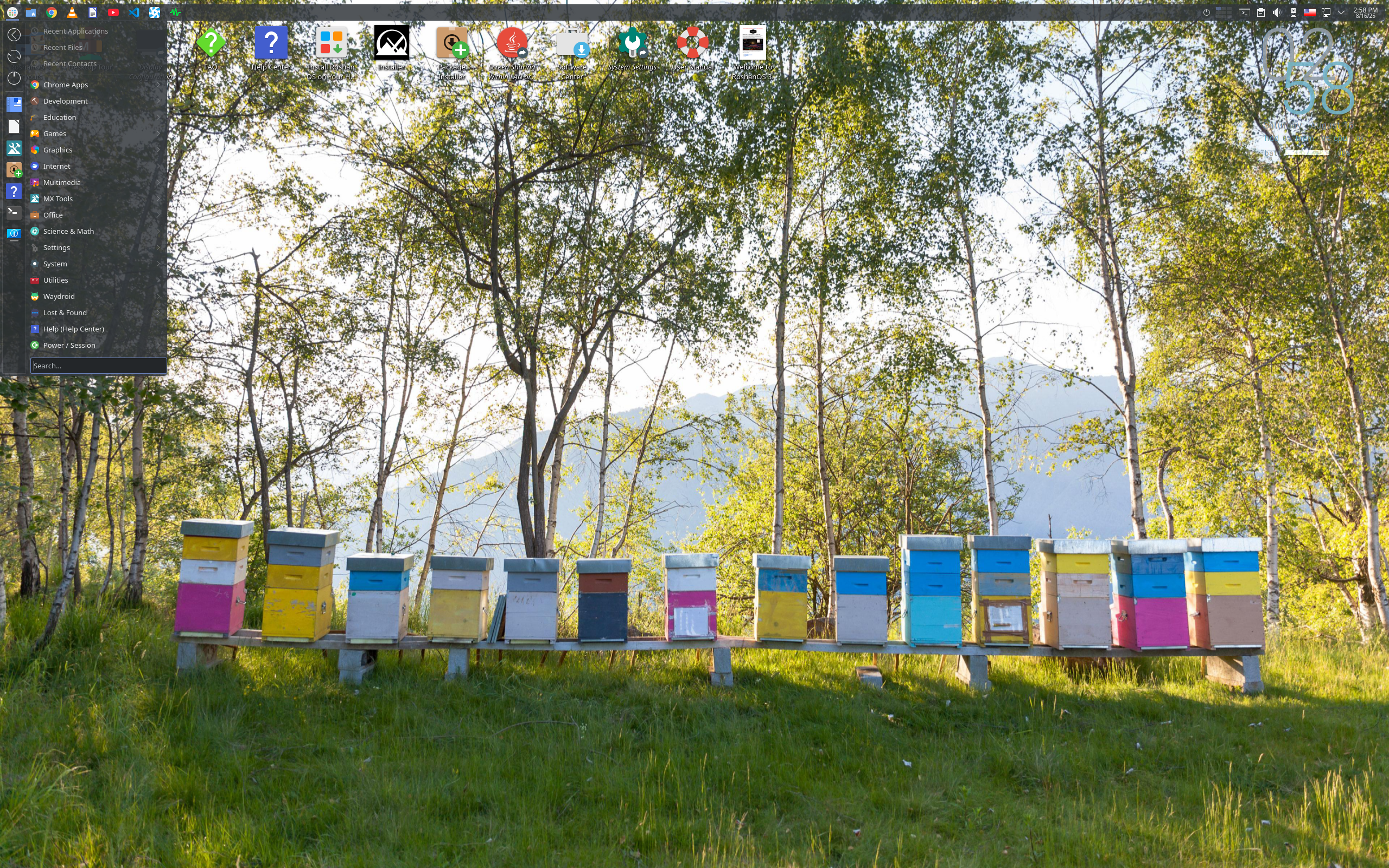
Task: Expand the Graphics menu category
Action: 97,150
